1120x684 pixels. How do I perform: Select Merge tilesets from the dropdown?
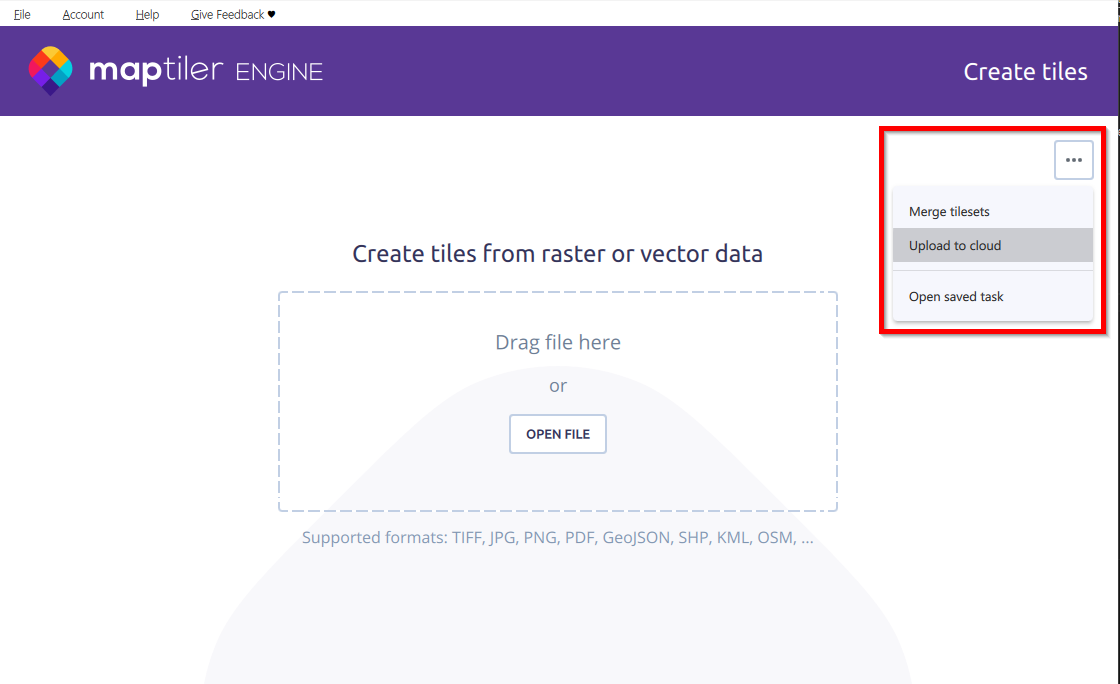[949, 212]
